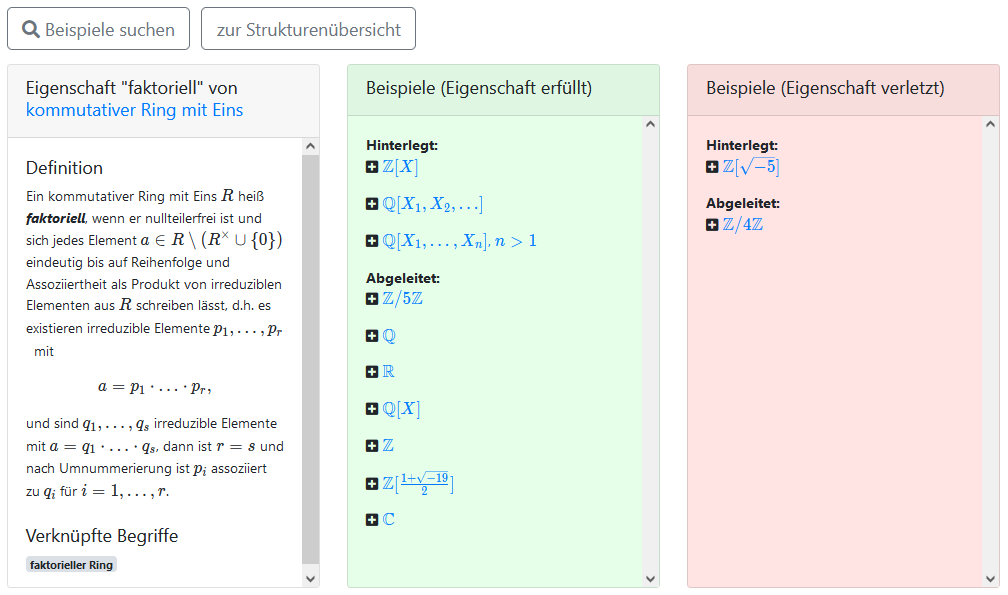1008x595 pixels.
Task: Click plus icon beside ℚ[X₁,…,Xₙ], n>1
Action: 372,241
